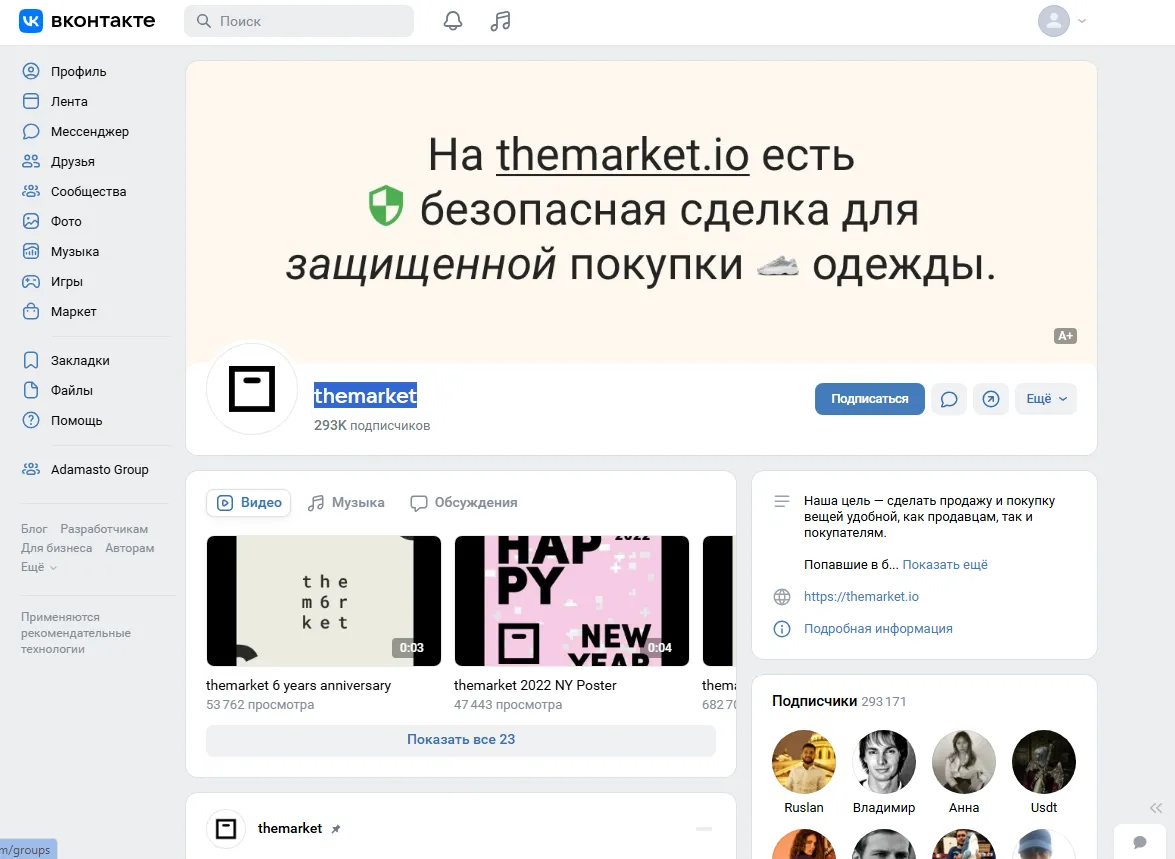Open notifications bell icon
Viewport: 1175px width, 859px height.
[453, 21]
